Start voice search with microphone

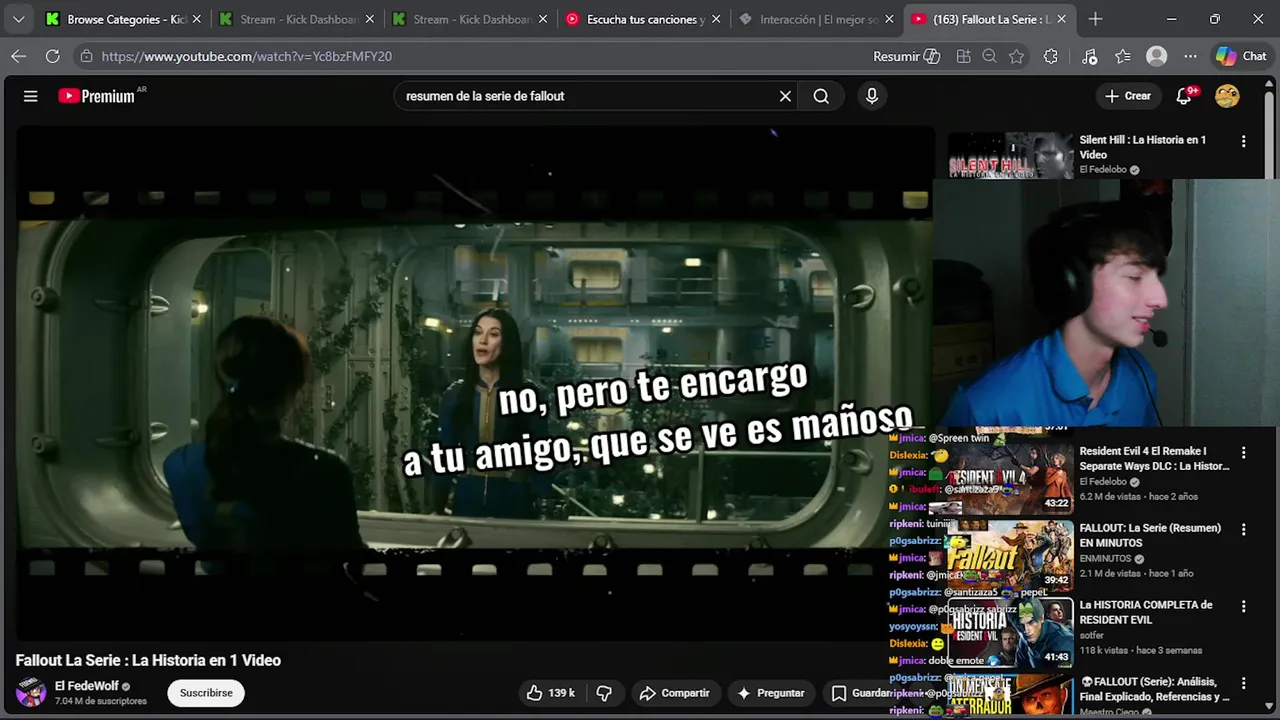pyautogui.click(x=872, y=96)
